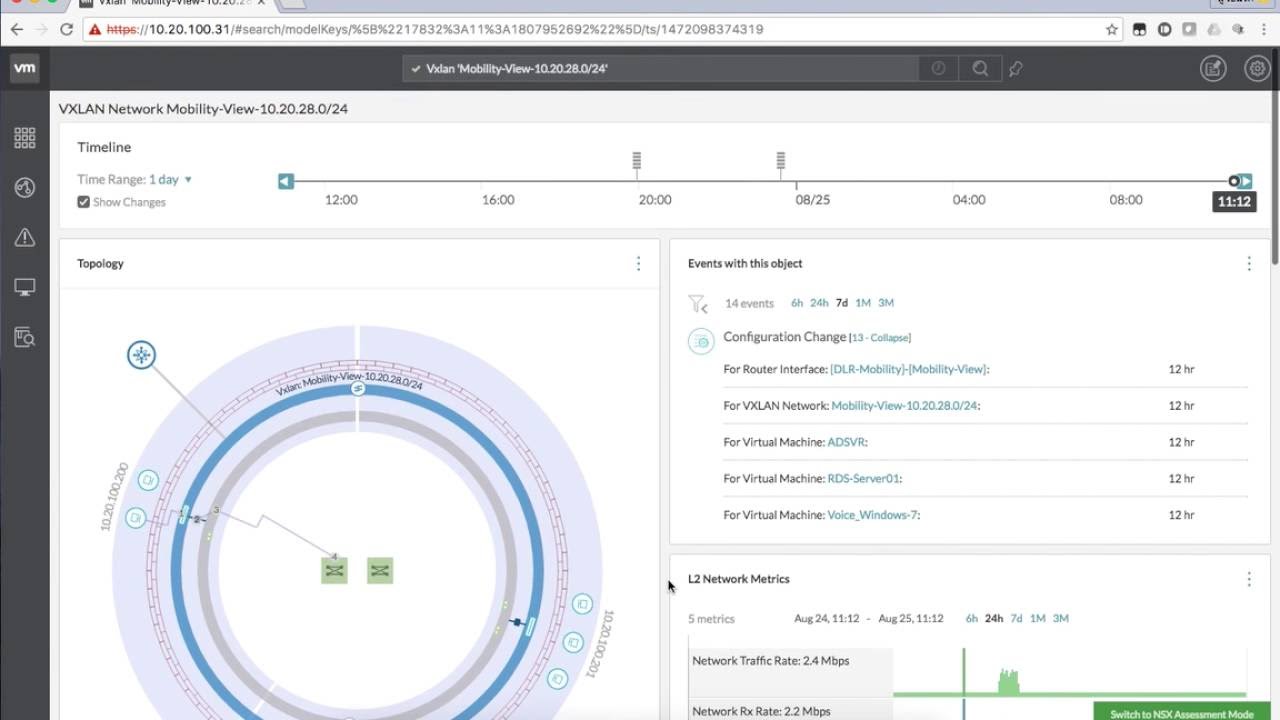1280x720 pixels.
Task: Select the 6h filter in Events panel
Action: (x=797, y=303)
